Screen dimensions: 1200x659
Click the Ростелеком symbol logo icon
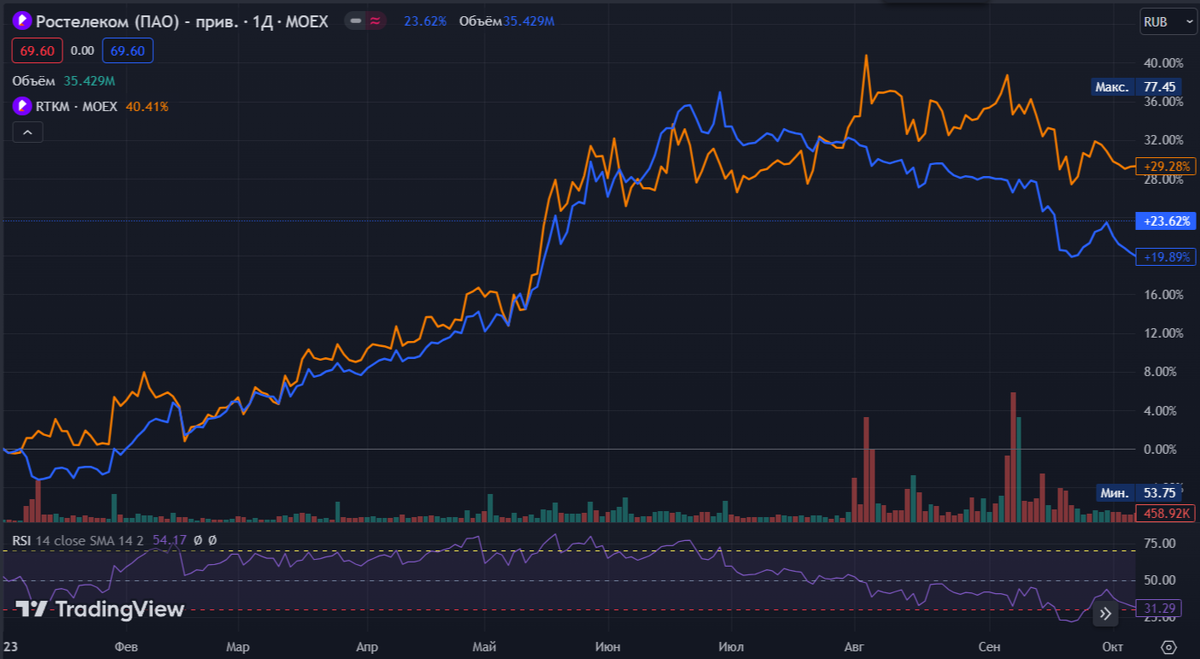point(22,21)
